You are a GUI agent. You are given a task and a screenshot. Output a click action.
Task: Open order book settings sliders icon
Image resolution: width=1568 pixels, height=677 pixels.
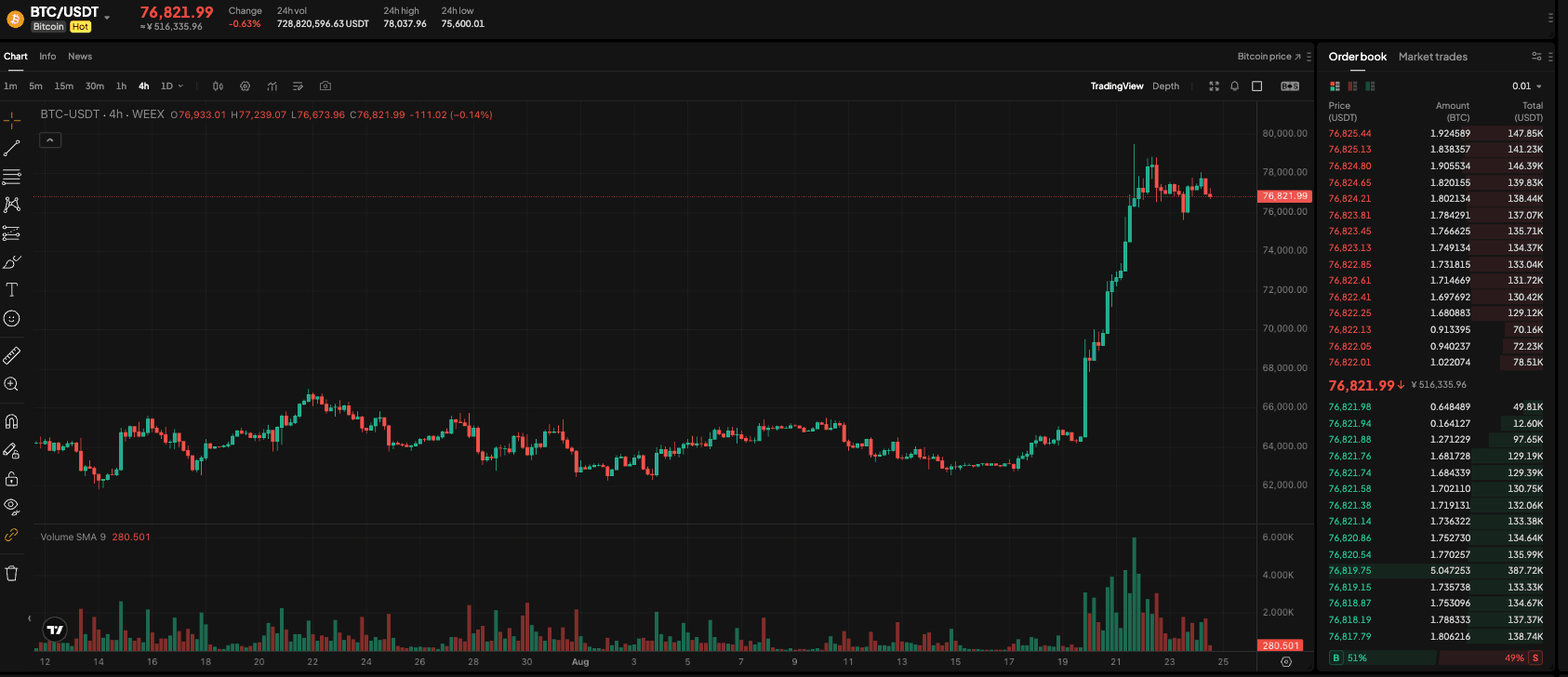click(x=1536, y=57)
